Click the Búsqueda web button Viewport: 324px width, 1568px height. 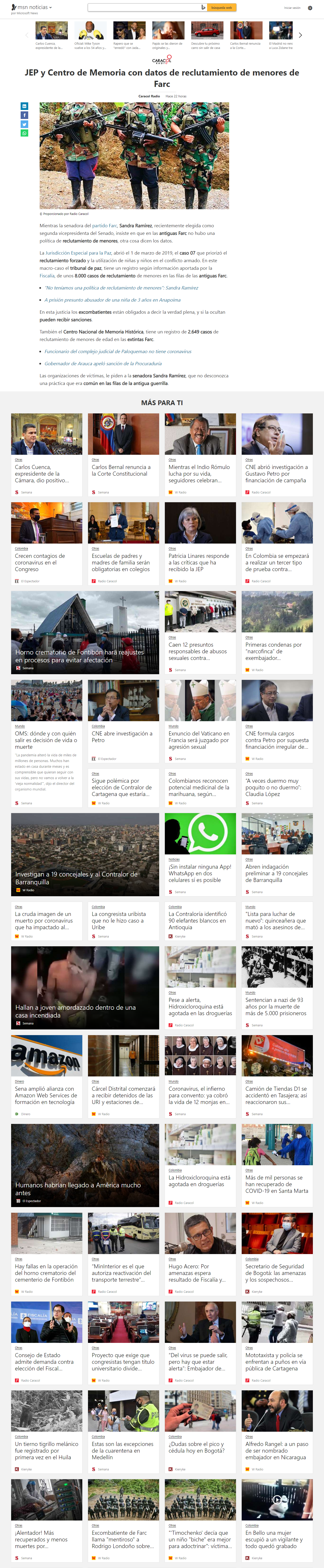222,7
